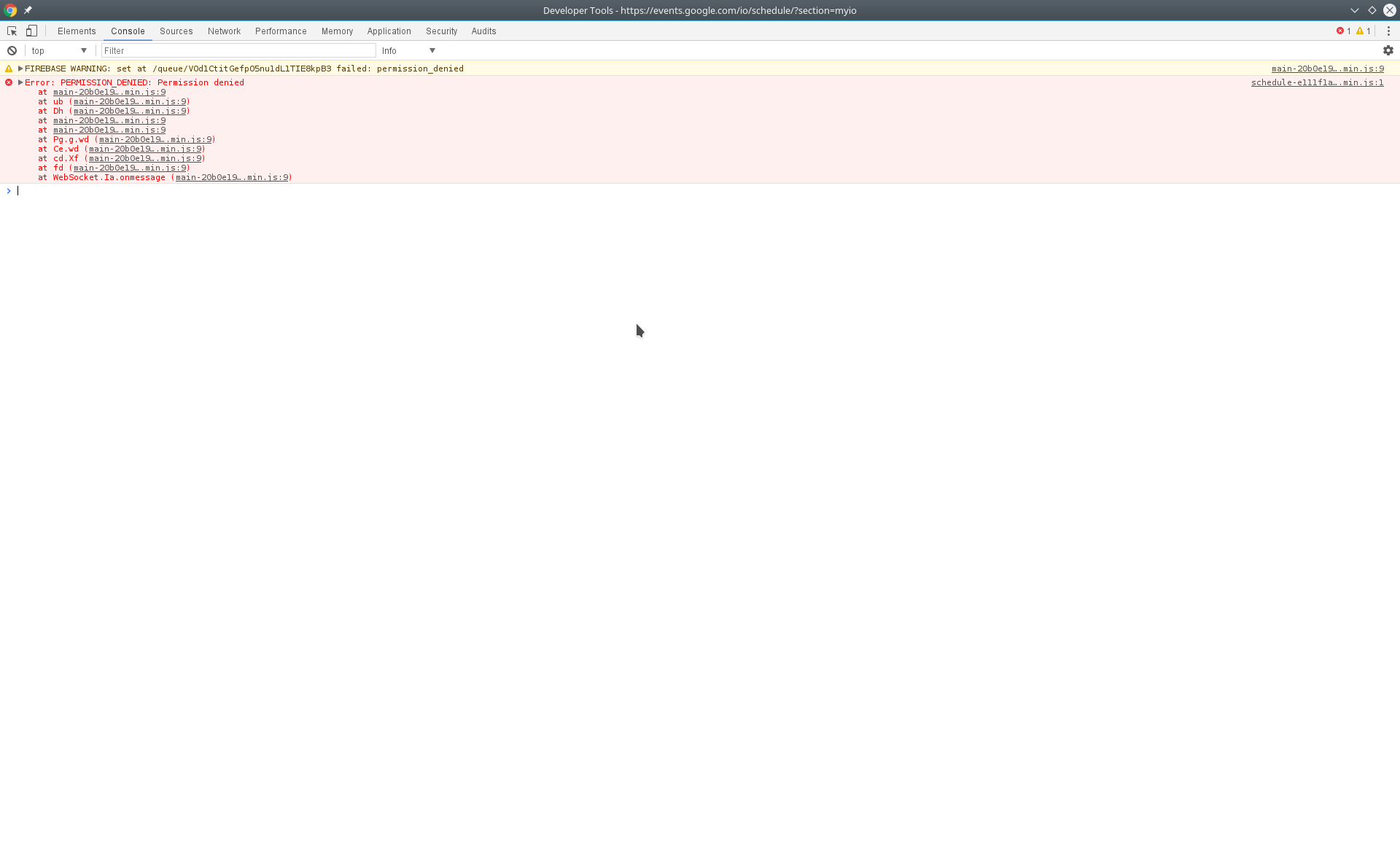Click the red error count badge
The image size is (1400, 853).
point(1343,31)
